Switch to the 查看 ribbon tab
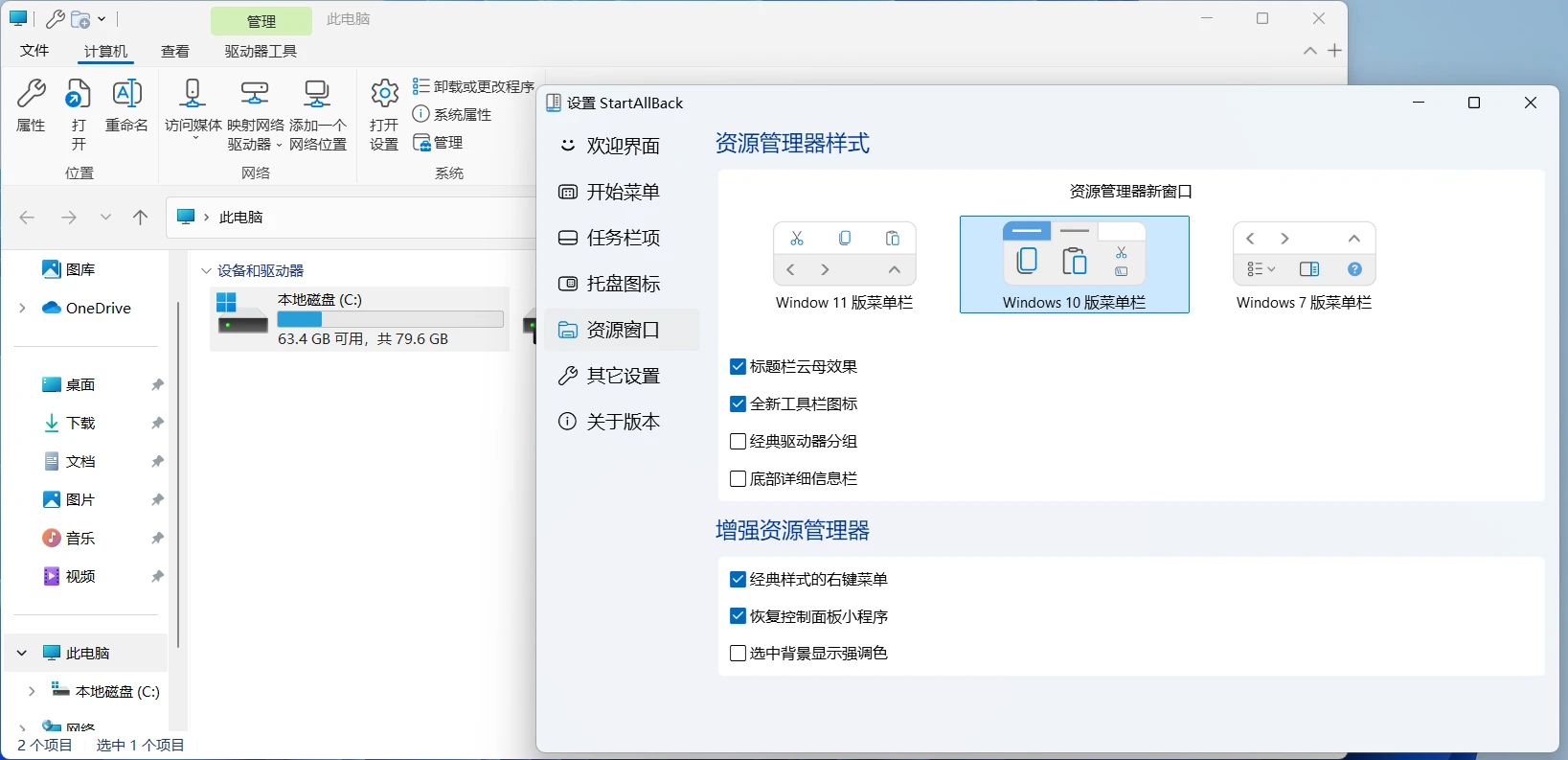The height and width of the screenshot is (760, 1568). click(174, 52)
